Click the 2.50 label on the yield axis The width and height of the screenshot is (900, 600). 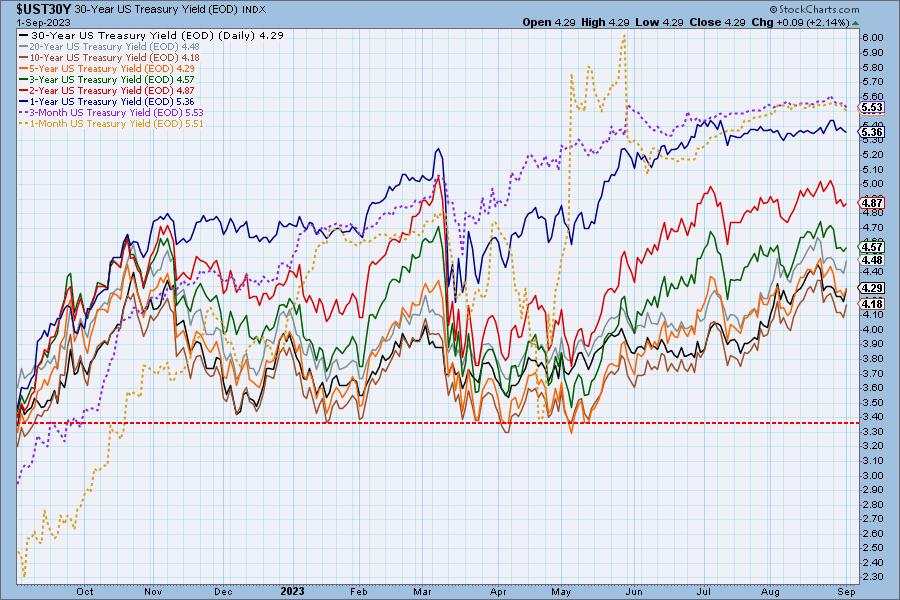(873, 548)
